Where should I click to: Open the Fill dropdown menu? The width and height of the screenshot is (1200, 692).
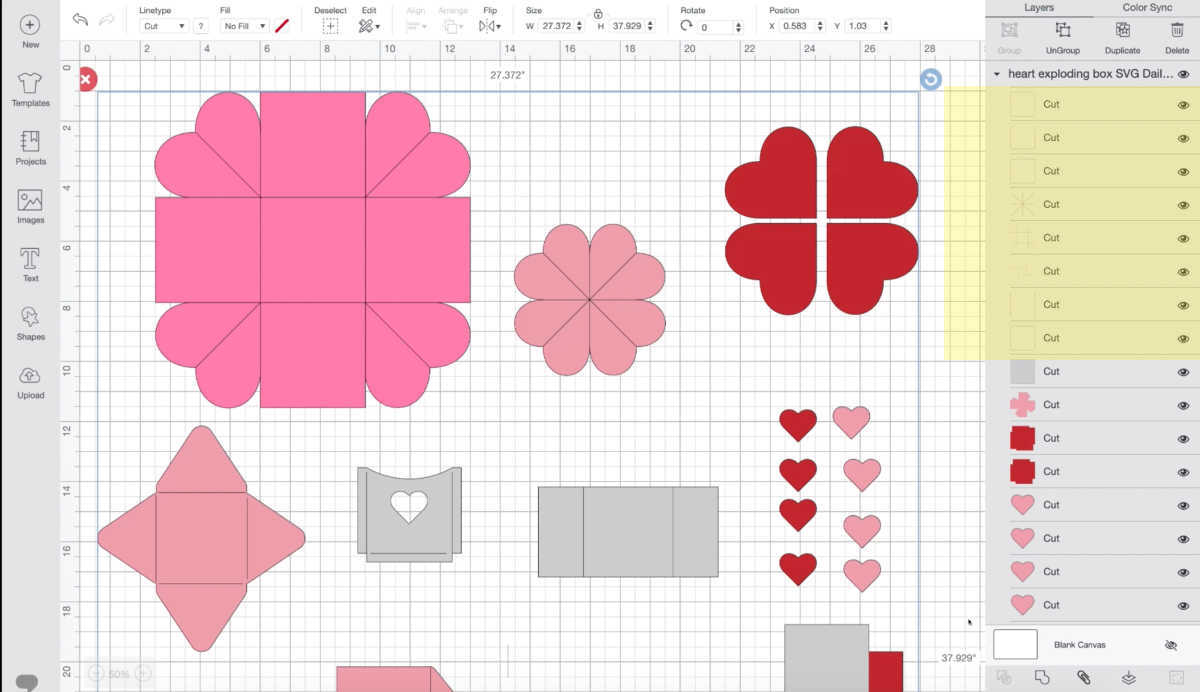tap(243, 26)
